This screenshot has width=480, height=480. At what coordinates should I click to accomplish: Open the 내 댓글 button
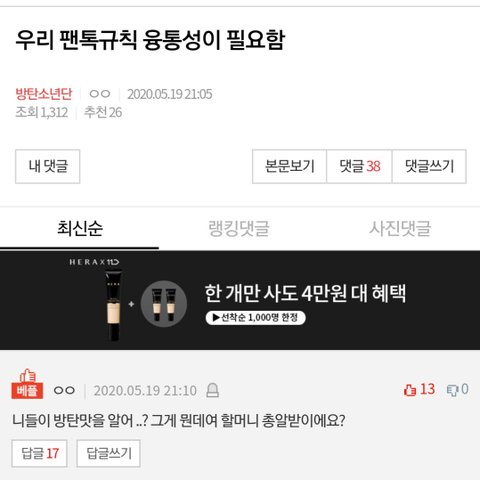[x=48, y=166]
